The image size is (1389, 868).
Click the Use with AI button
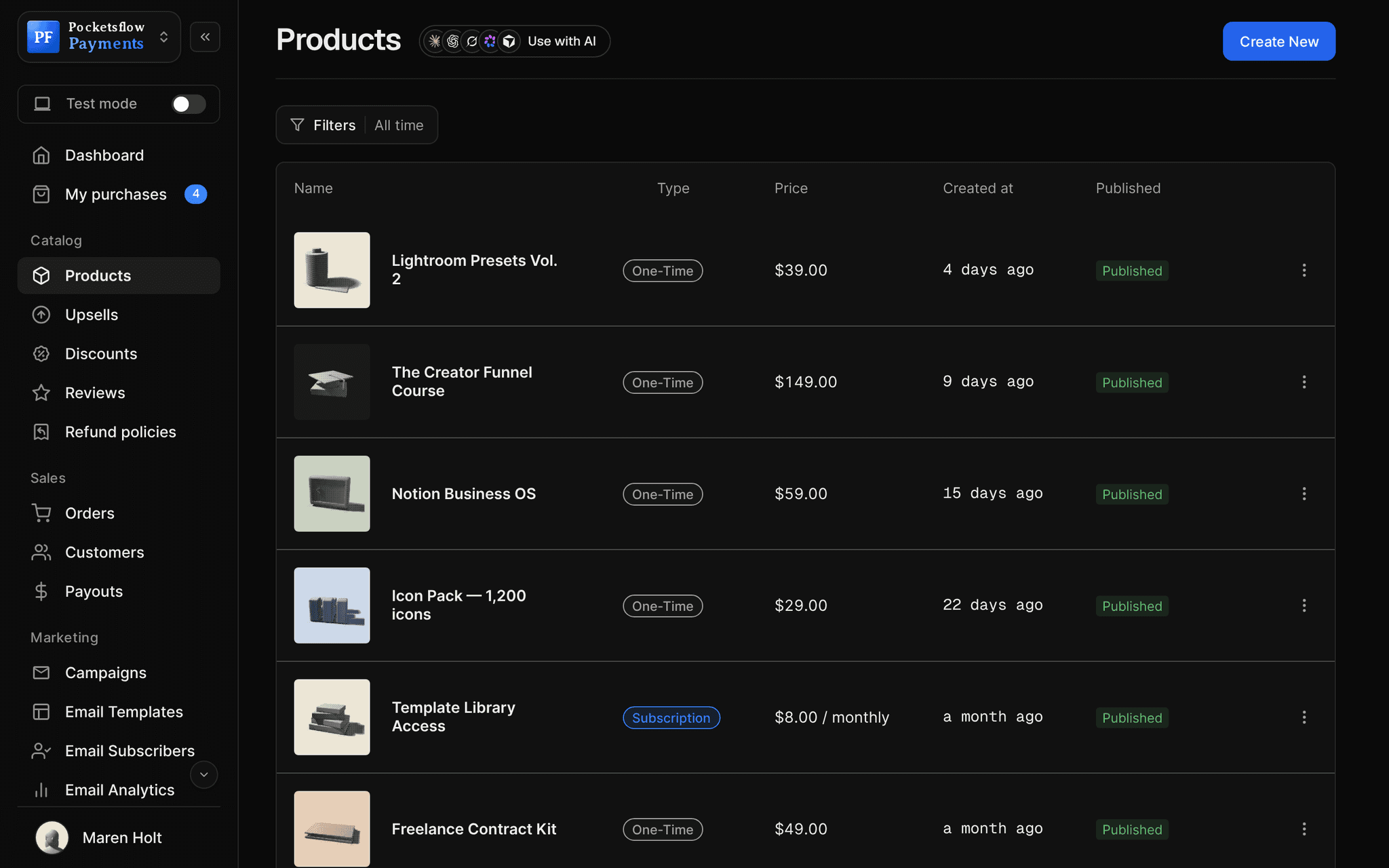coord(515,41)
